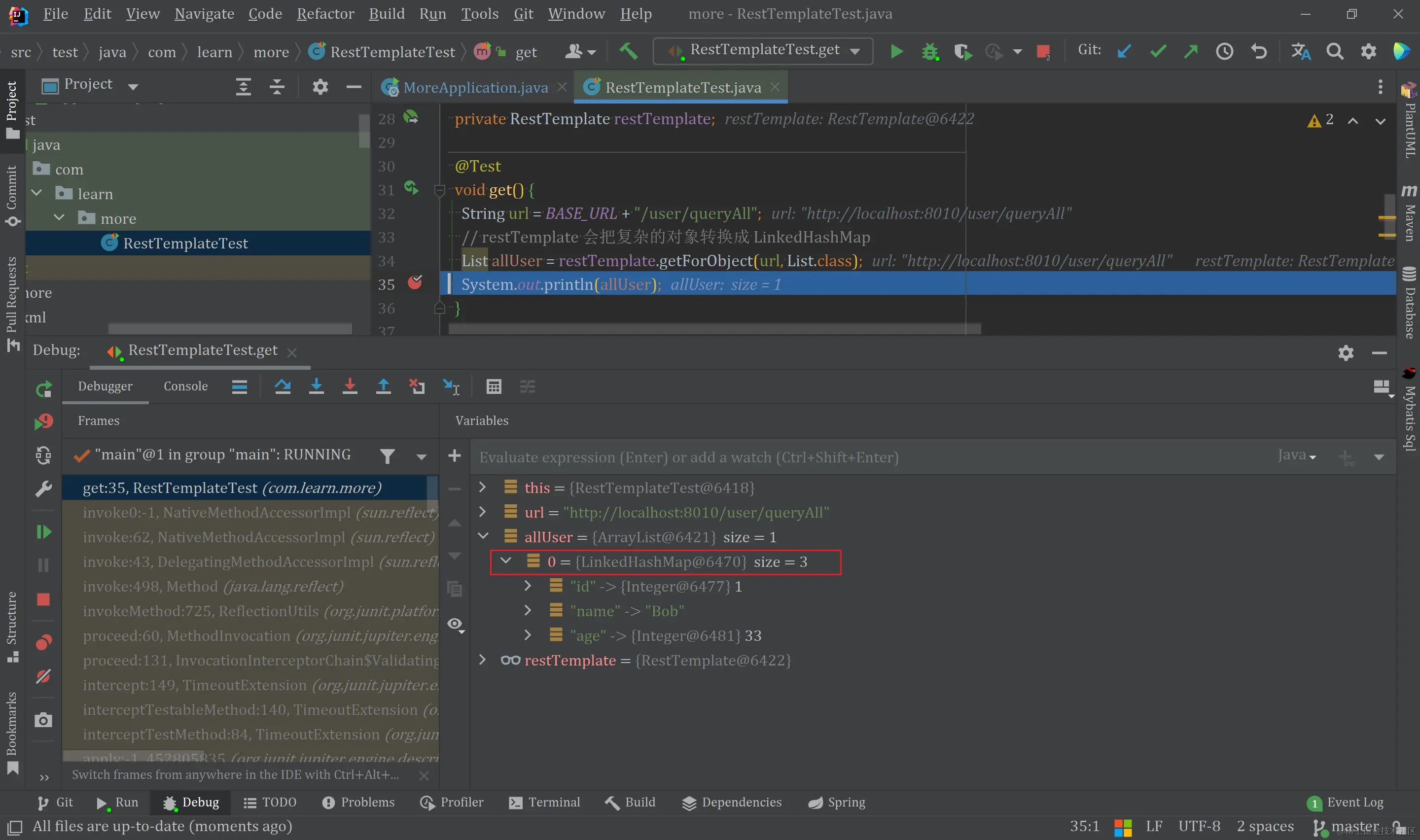This screenshot has width=1420, height=840.
Task: Click Run to Cursor debugger icon
Action: pyautogui.click(x=451, y=386)
